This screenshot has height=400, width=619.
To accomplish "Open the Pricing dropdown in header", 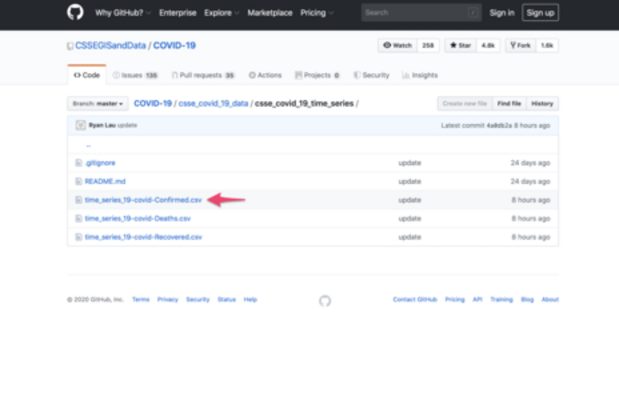I will coord(319,13).
